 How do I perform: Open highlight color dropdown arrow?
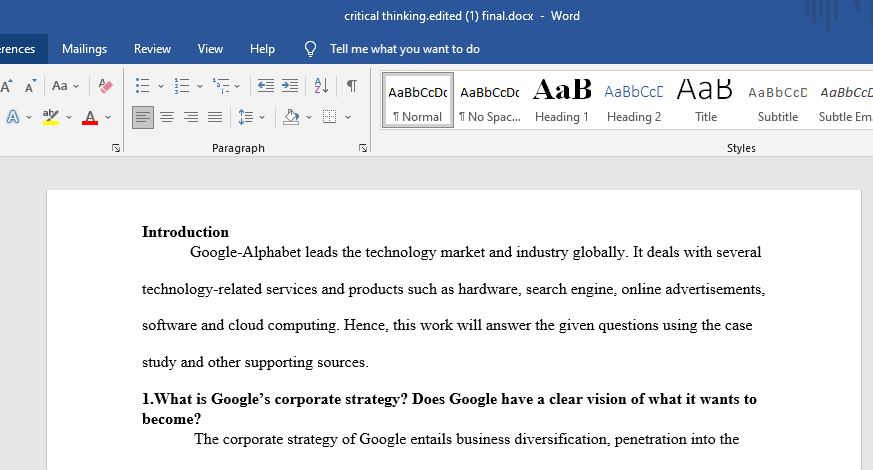point(69,118)
